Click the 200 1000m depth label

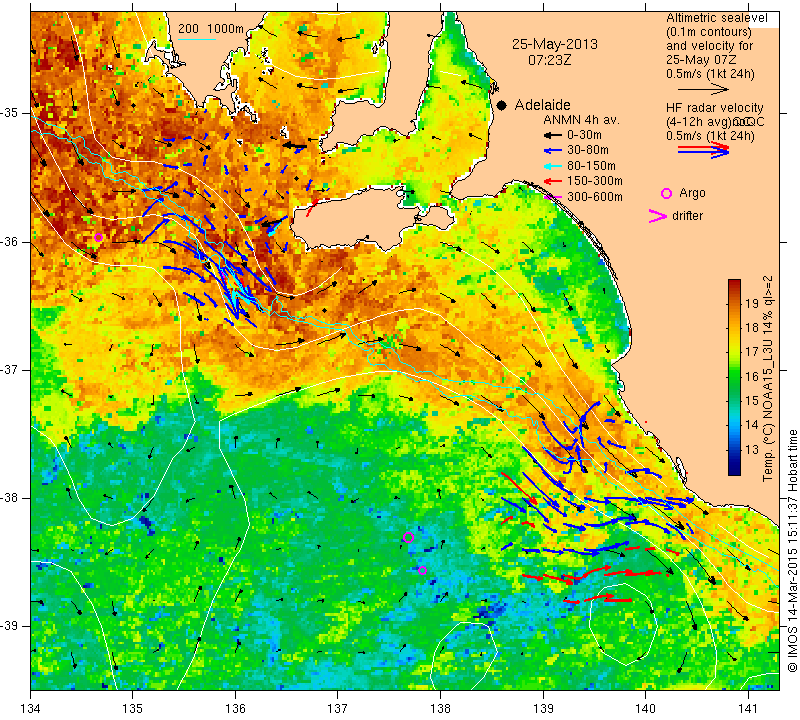211,29
